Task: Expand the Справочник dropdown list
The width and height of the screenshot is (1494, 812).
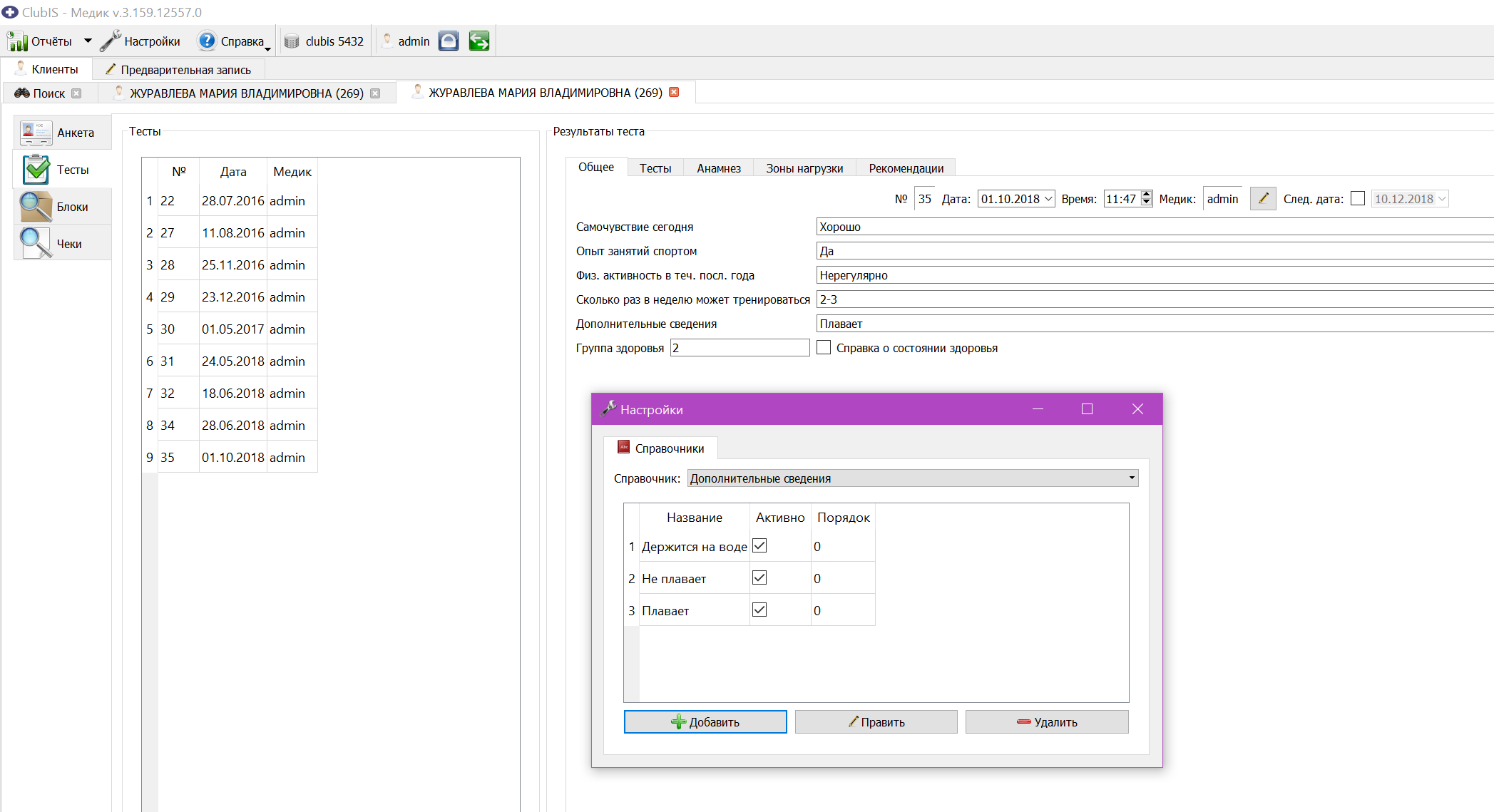Action: point(1132,478)
